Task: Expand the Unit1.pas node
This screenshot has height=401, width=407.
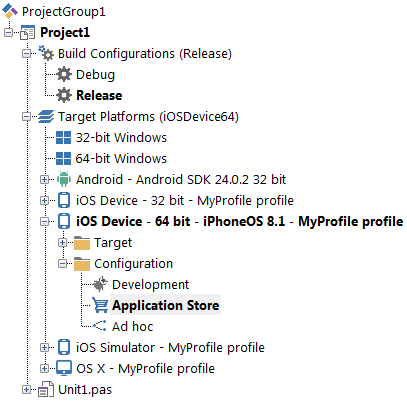Action: [x=26, y=389]
